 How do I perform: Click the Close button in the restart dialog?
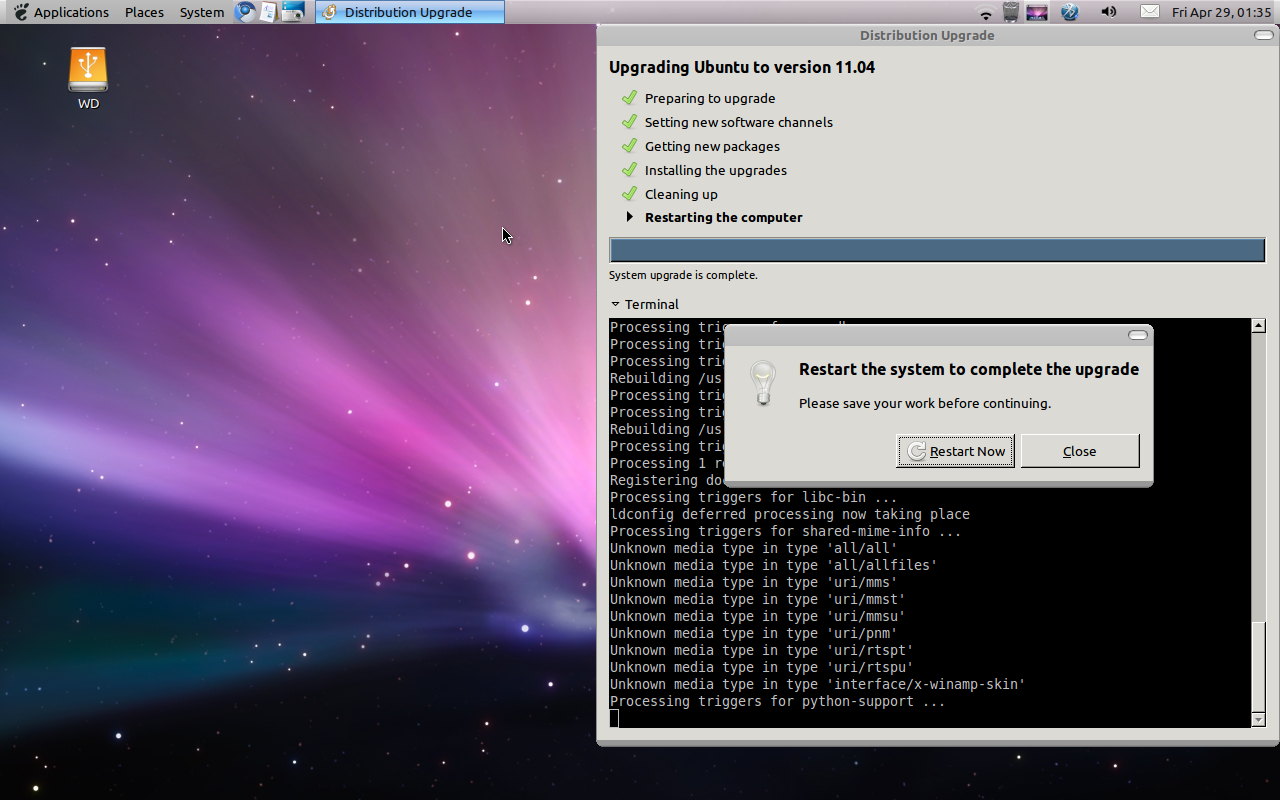pyautogui.click(x=1080, y=451)
